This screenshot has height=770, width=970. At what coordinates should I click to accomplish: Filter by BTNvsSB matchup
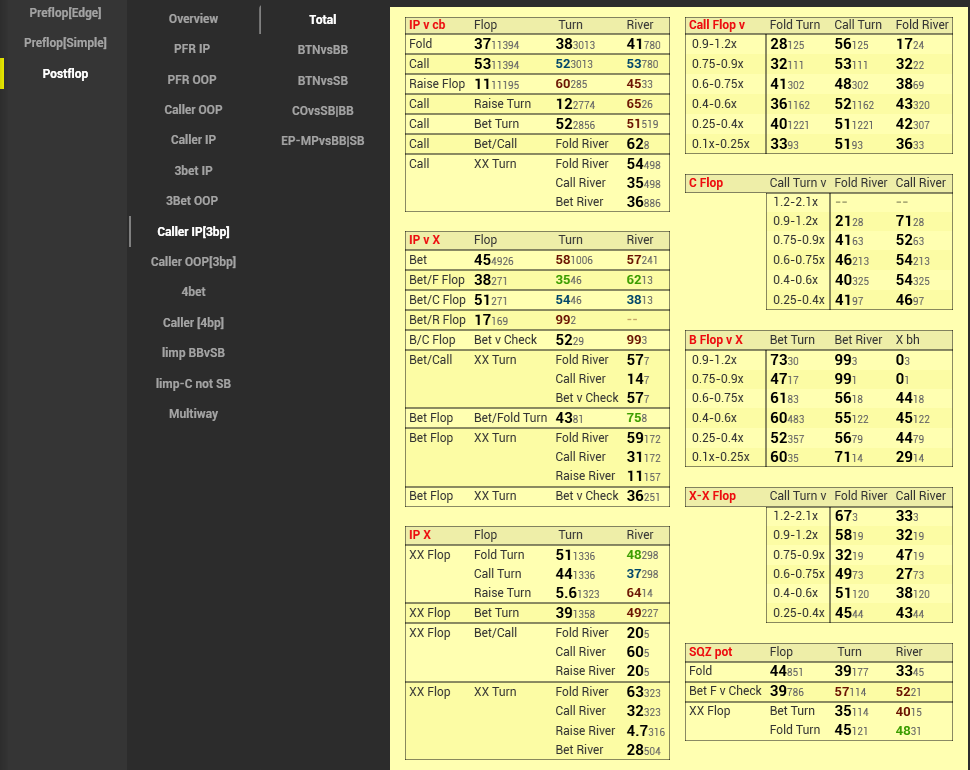click(x=322, y=80)
